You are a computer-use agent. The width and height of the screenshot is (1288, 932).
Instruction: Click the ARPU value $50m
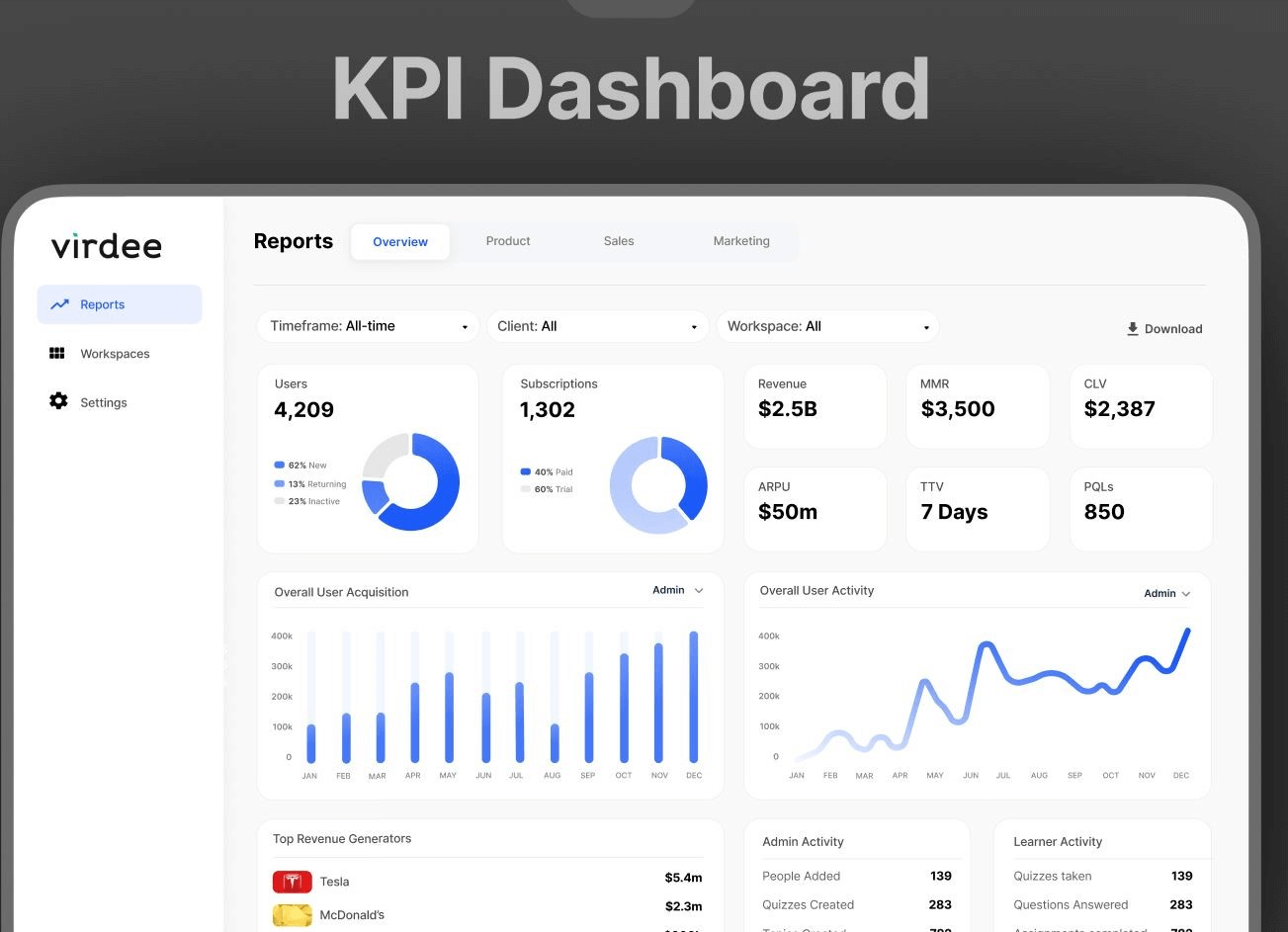(x=788, y=512)
